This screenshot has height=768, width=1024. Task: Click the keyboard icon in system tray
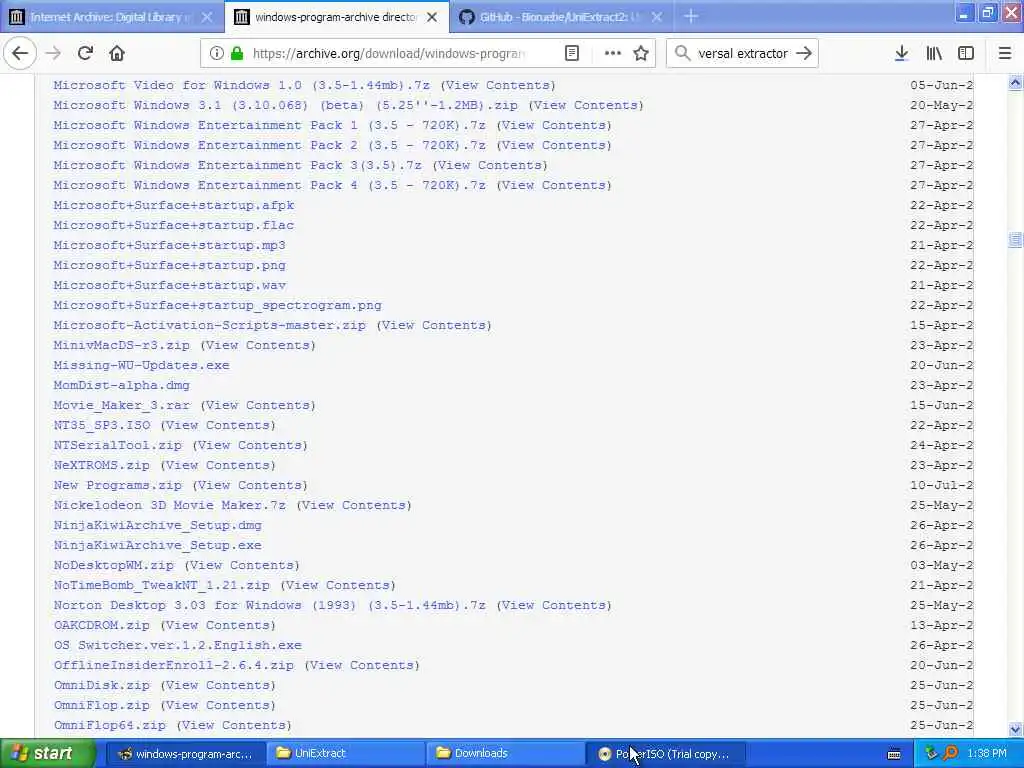894,754
